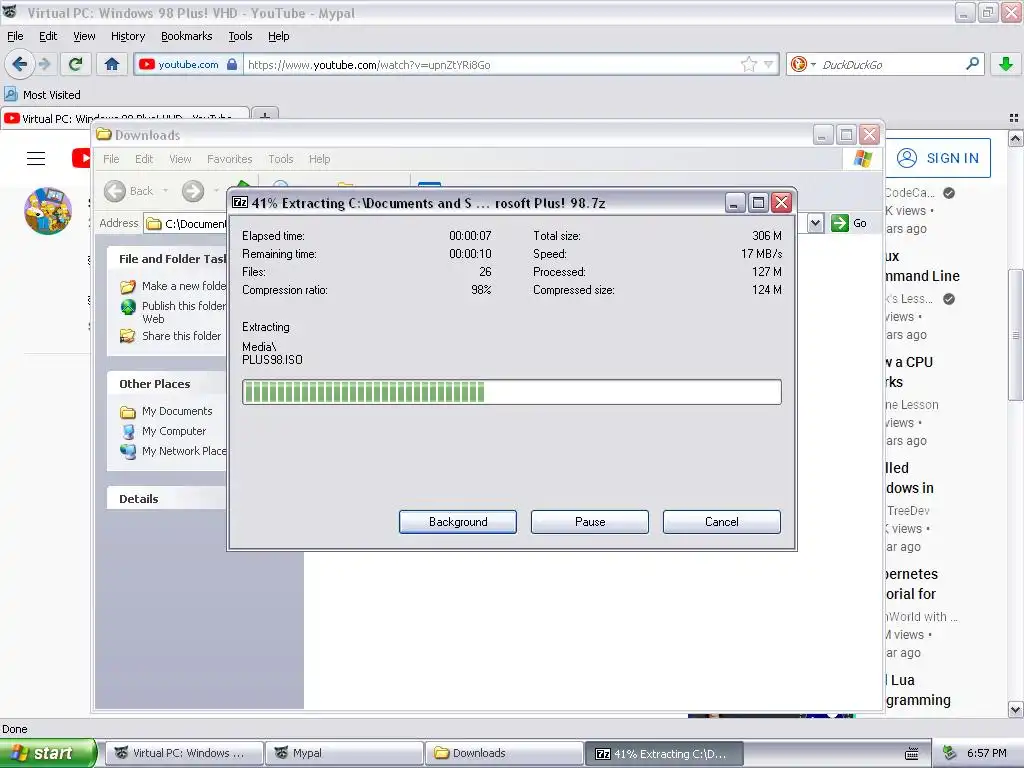1024x768 pixels.
Task: Open Mypal Help menu
Action: [x=279, y=36]
